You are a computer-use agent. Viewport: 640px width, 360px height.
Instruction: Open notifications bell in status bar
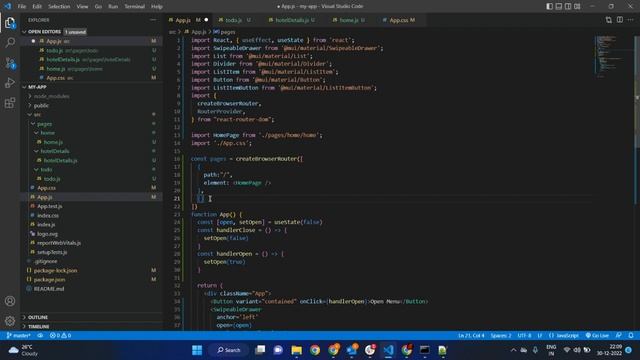click(x=631, y=336)
